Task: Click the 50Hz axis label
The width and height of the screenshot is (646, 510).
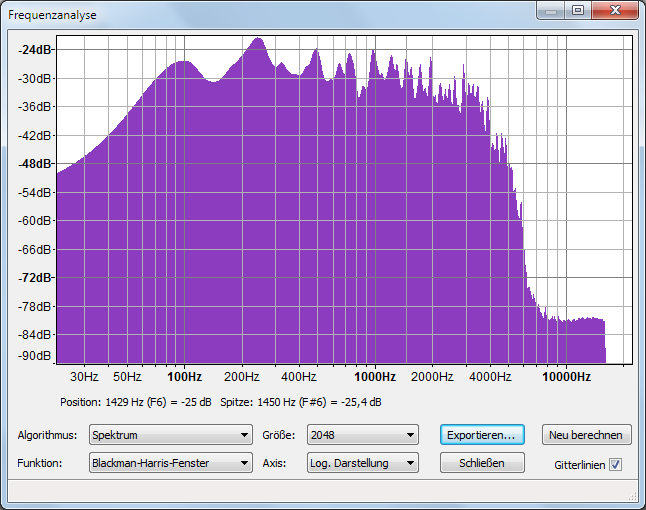Action: click(127, 377)
